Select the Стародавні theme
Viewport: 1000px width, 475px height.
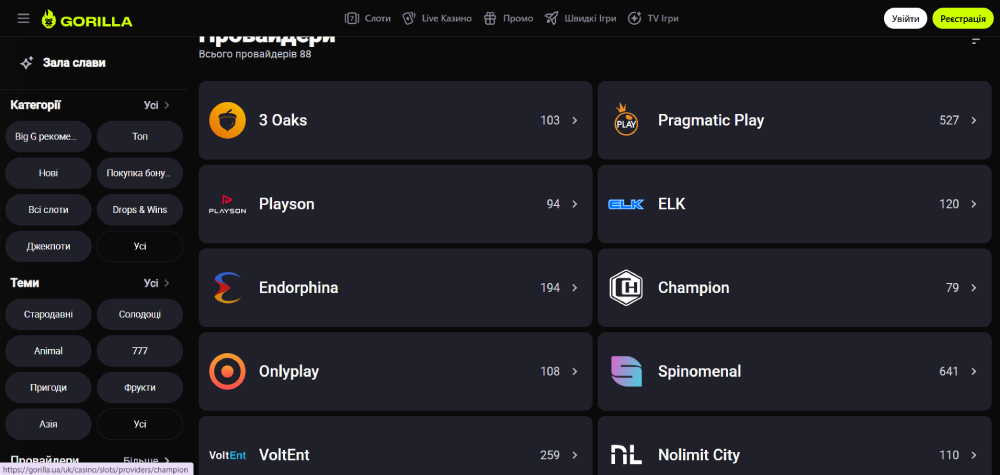[x=48, y=314]
